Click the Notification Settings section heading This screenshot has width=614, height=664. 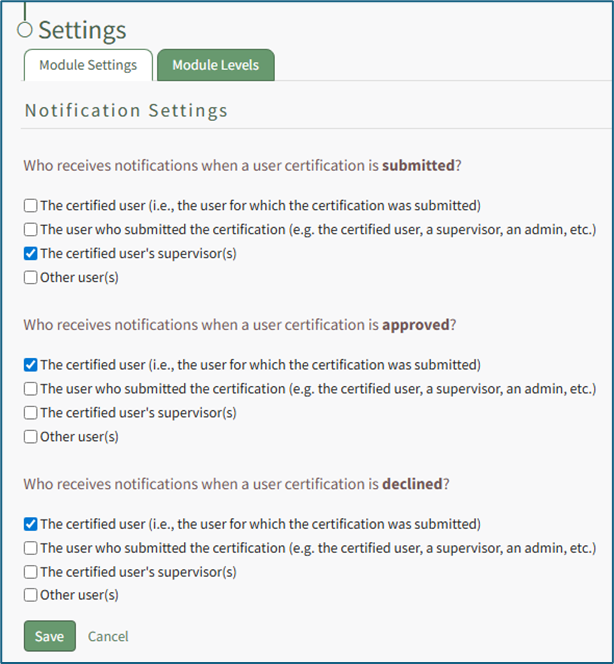point(126,111)
